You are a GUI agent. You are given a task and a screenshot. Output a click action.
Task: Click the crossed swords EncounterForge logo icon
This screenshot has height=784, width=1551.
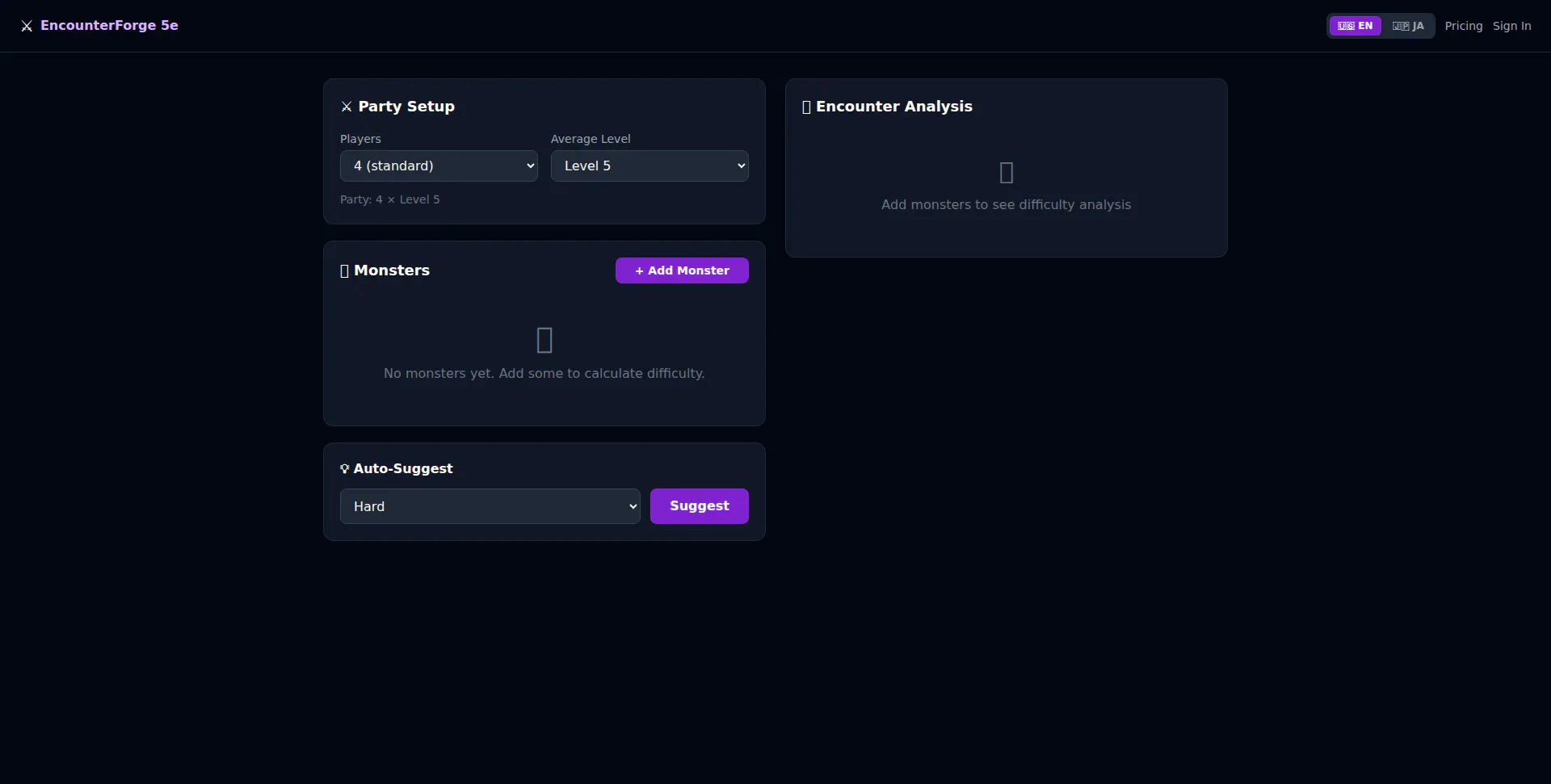27,26
